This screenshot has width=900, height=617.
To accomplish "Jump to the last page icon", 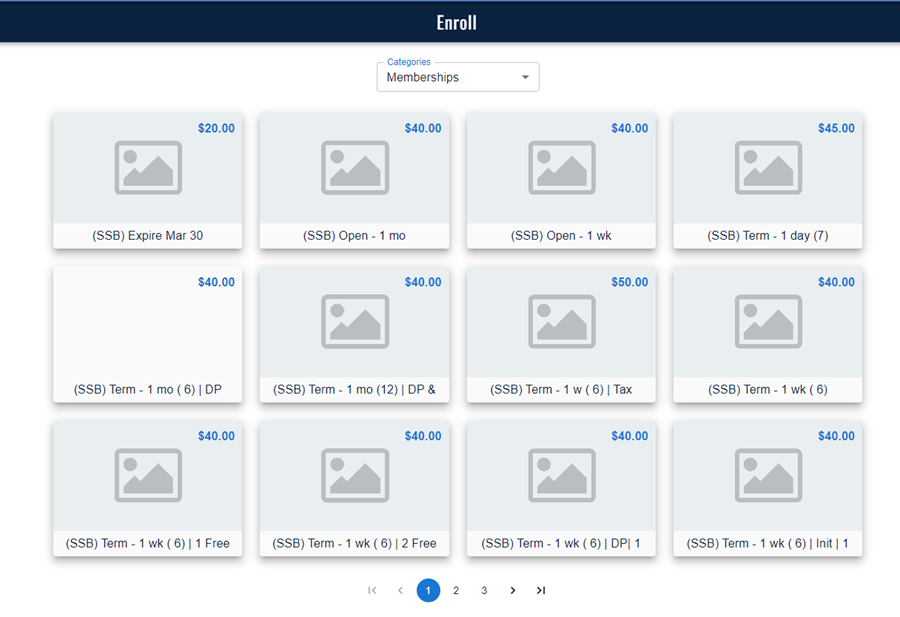I will coord(541,590).
